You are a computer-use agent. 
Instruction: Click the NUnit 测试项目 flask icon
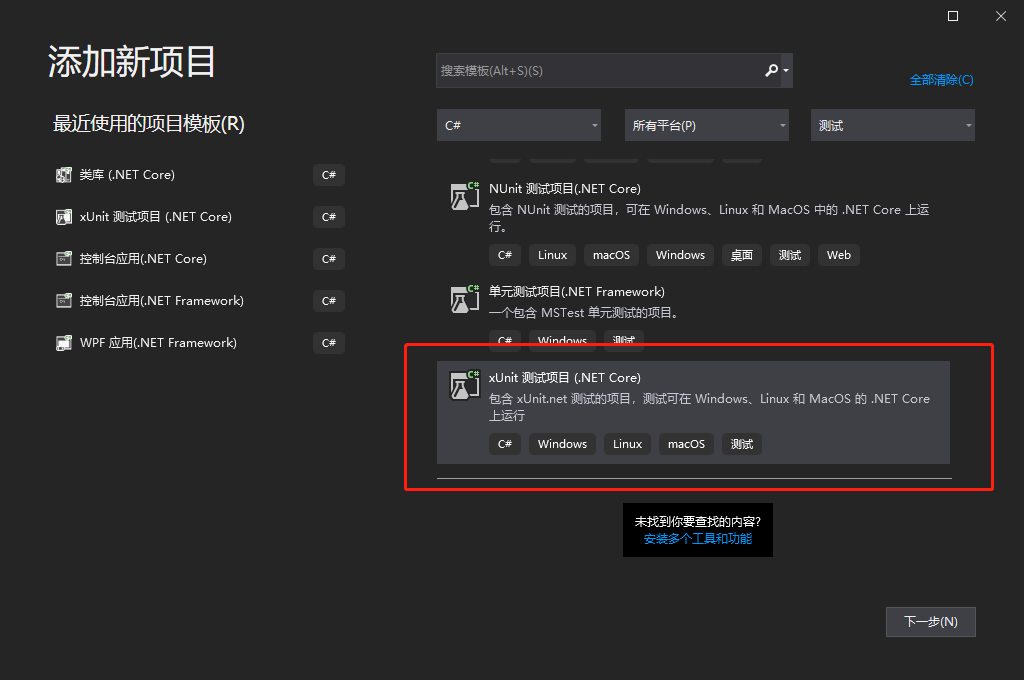click(464, 196)
